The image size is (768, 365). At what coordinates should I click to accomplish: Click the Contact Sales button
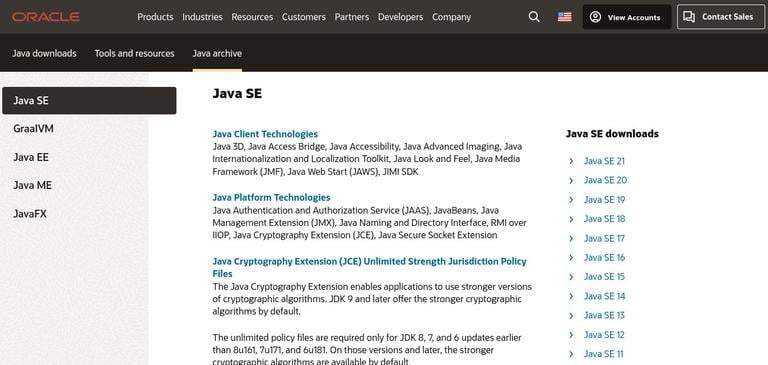pos(720,17)
